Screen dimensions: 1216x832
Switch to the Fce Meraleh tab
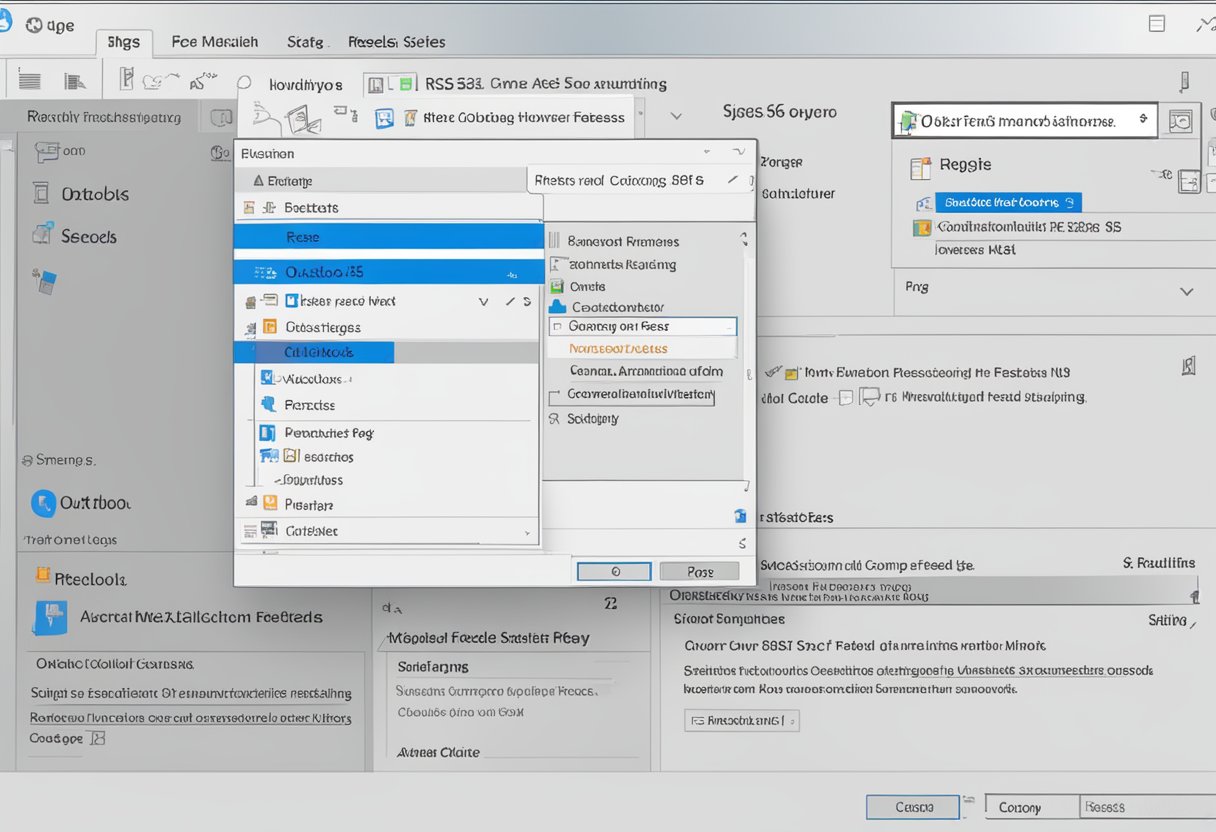click(x=214, y=42)
